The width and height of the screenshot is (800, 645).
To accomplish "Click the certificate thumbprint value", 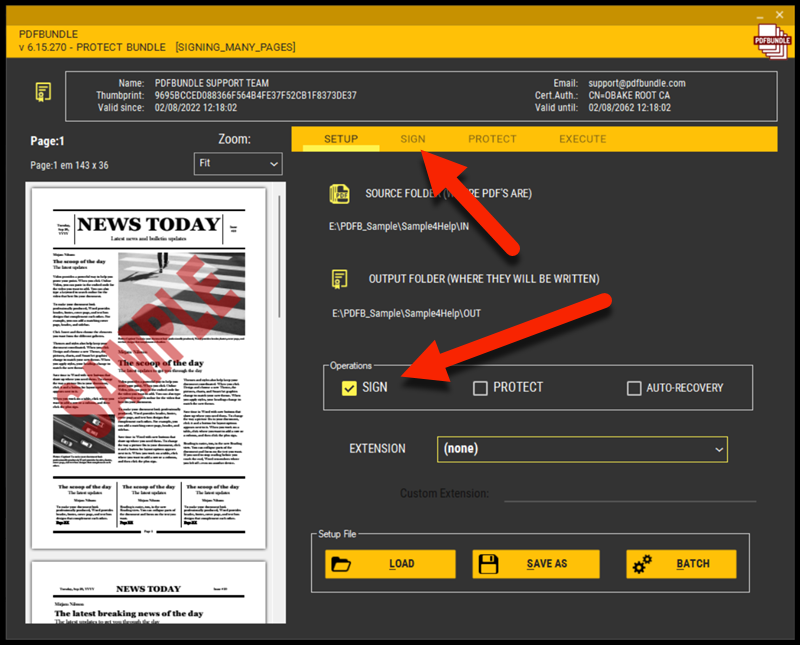I will click(x=256, y=95).
